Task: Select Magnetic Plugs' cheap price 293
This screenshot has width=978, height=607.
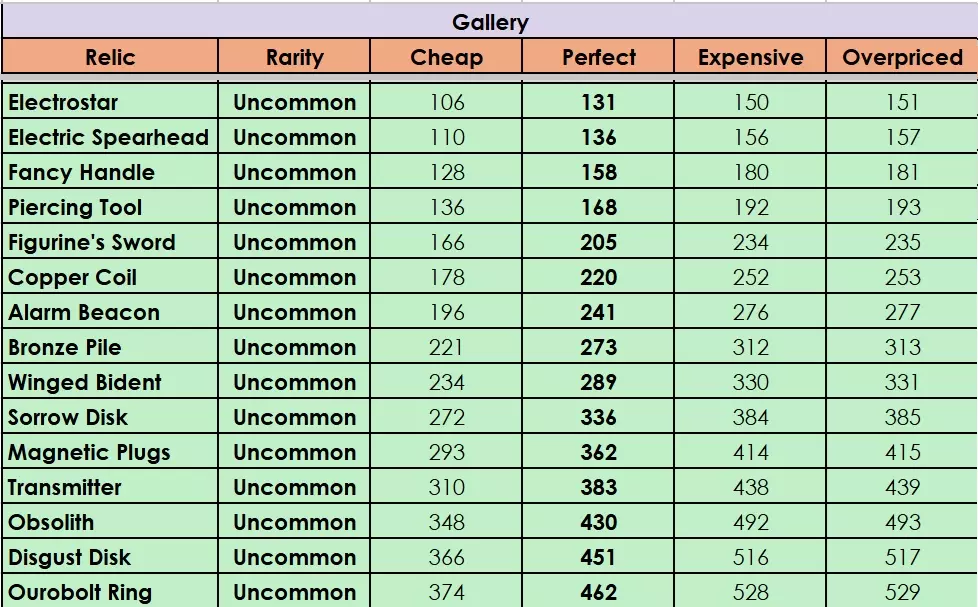Action: pos(446,452)
